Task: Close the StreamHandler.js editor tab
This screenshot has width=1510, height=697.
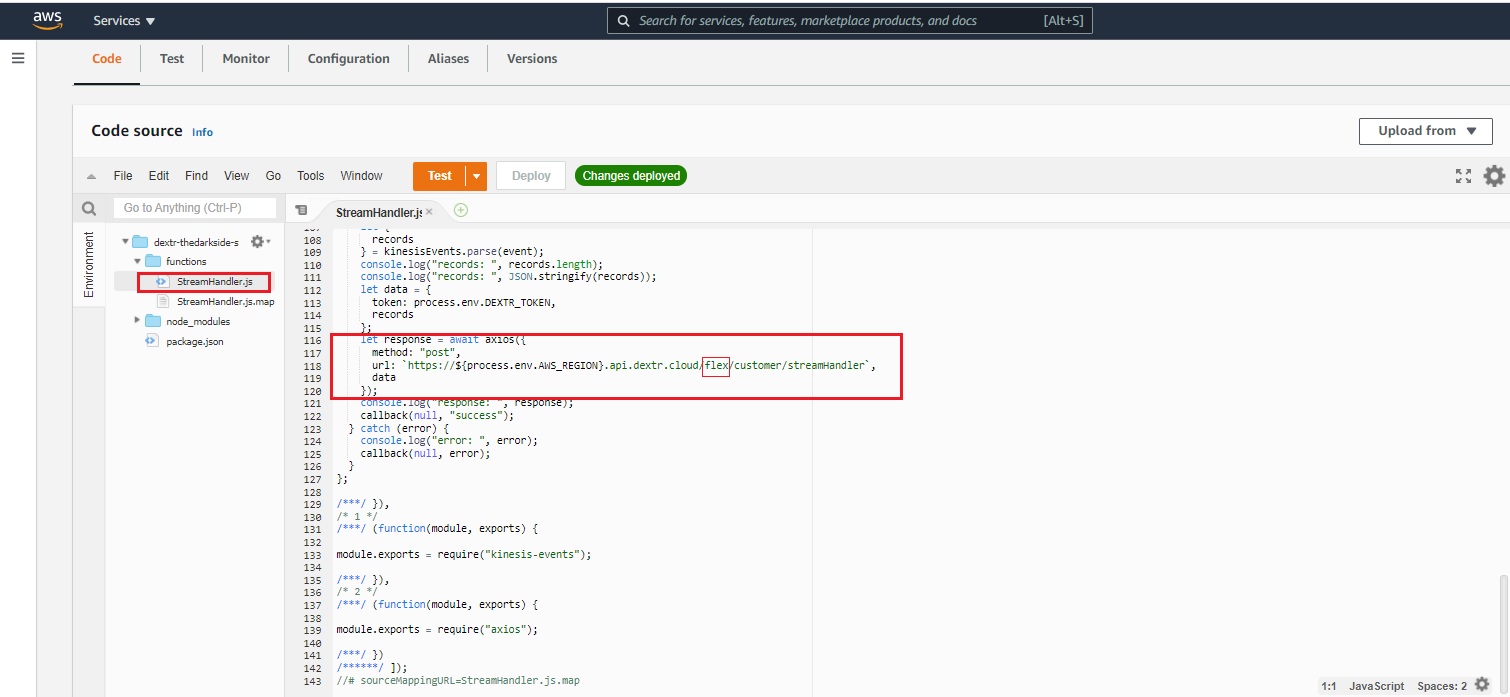Action: pyautogui.click(x=429, y=212)
